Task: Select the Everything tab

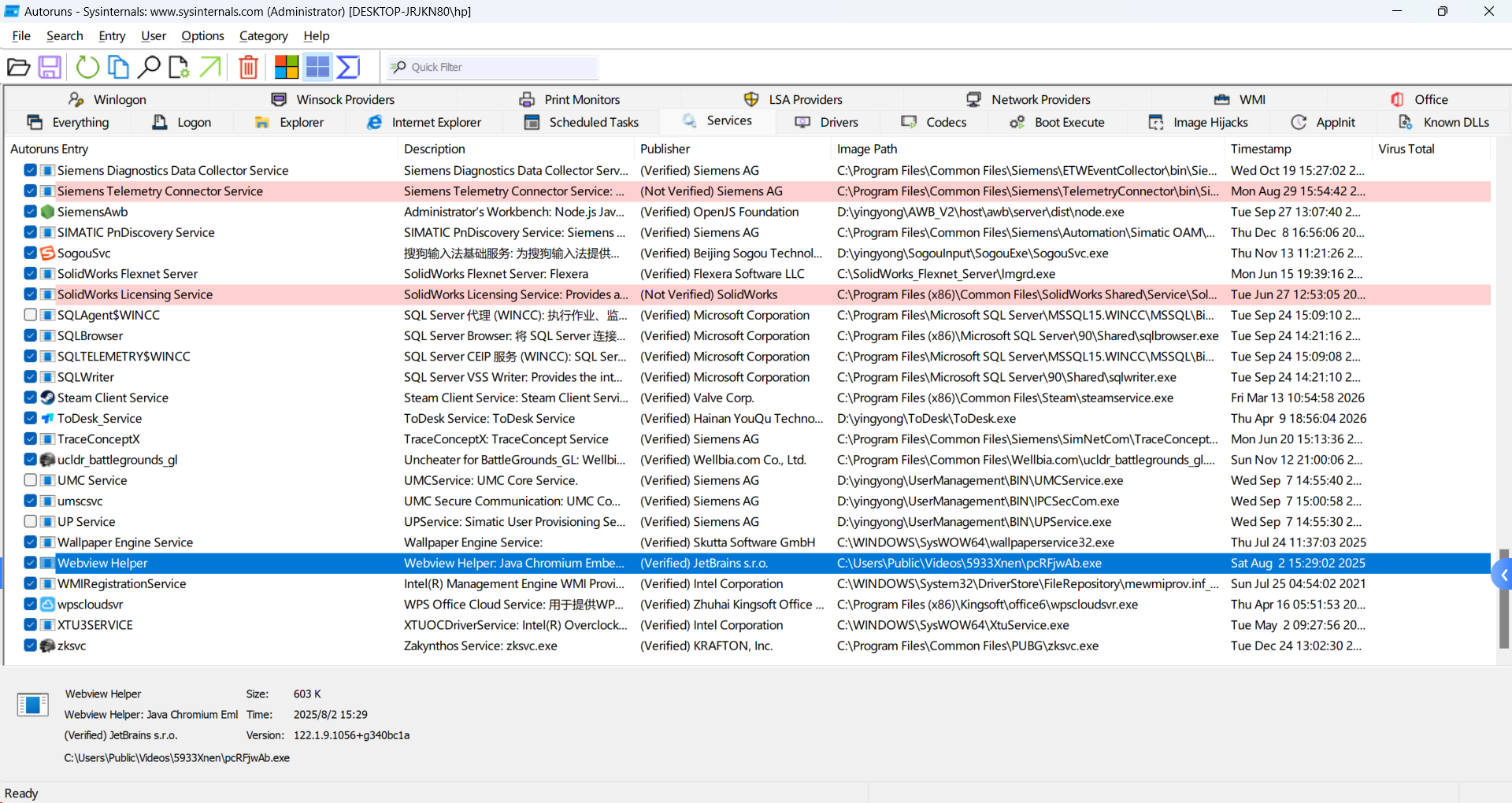Action: tap(69, 122)
